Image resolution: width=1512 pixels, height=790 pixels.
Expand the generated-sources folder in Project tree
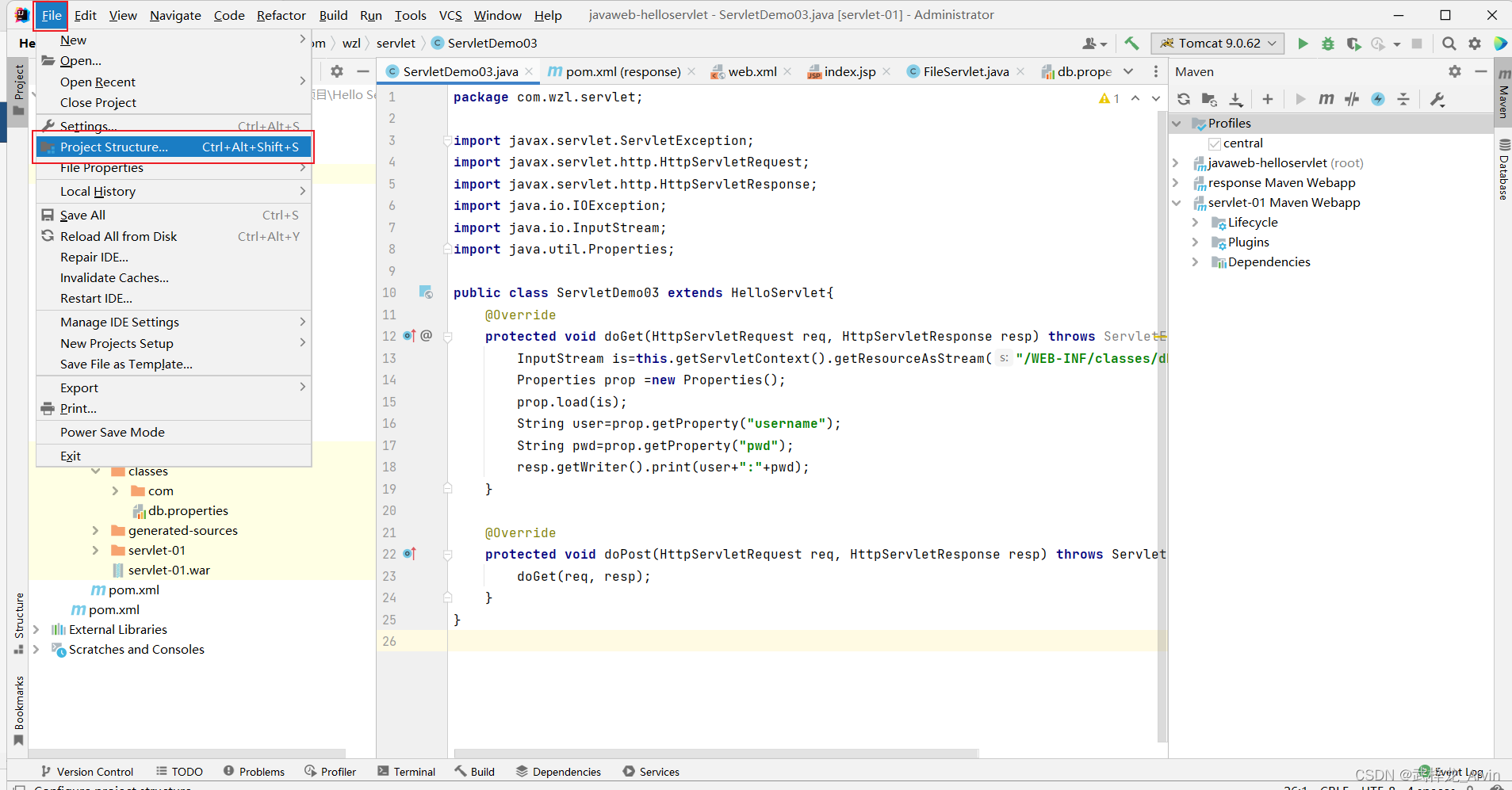coord(96,531)
